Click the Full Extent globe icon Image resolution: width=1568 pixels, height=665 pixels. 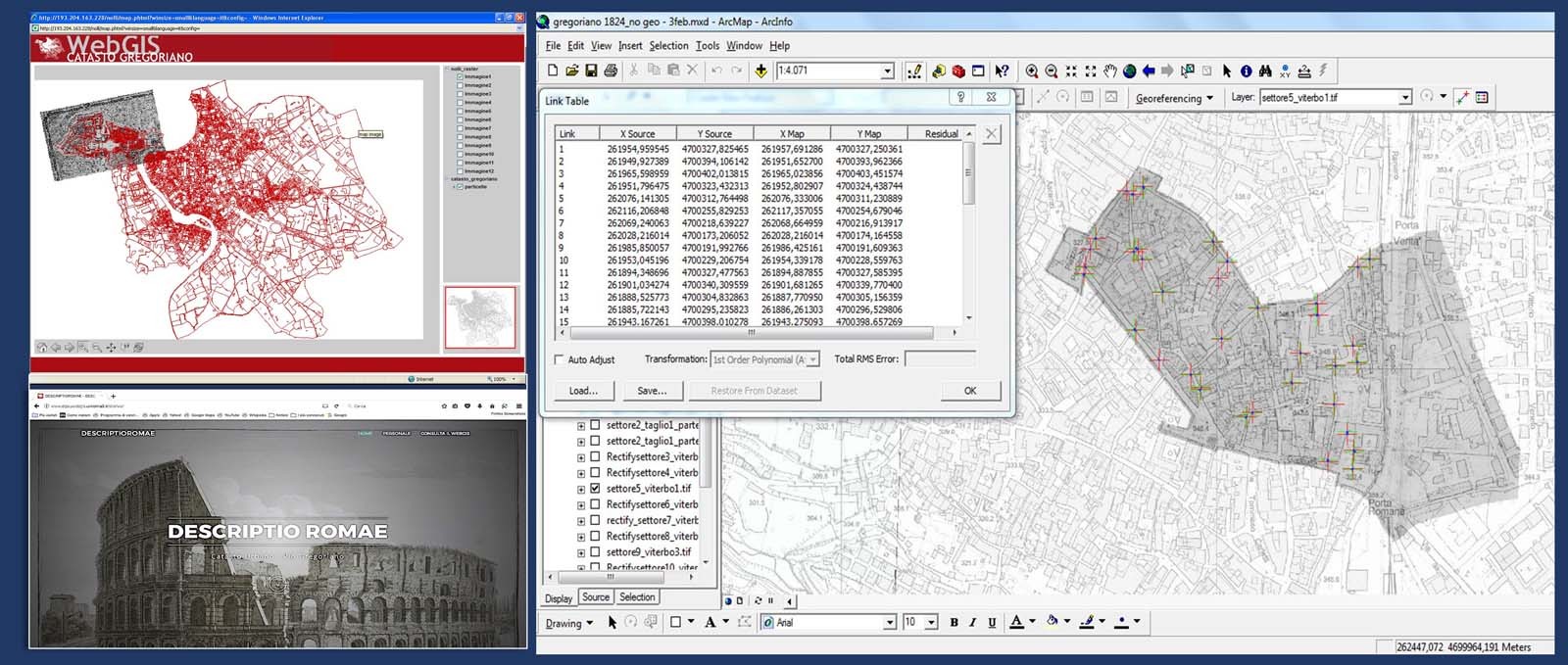point(1129,71)
